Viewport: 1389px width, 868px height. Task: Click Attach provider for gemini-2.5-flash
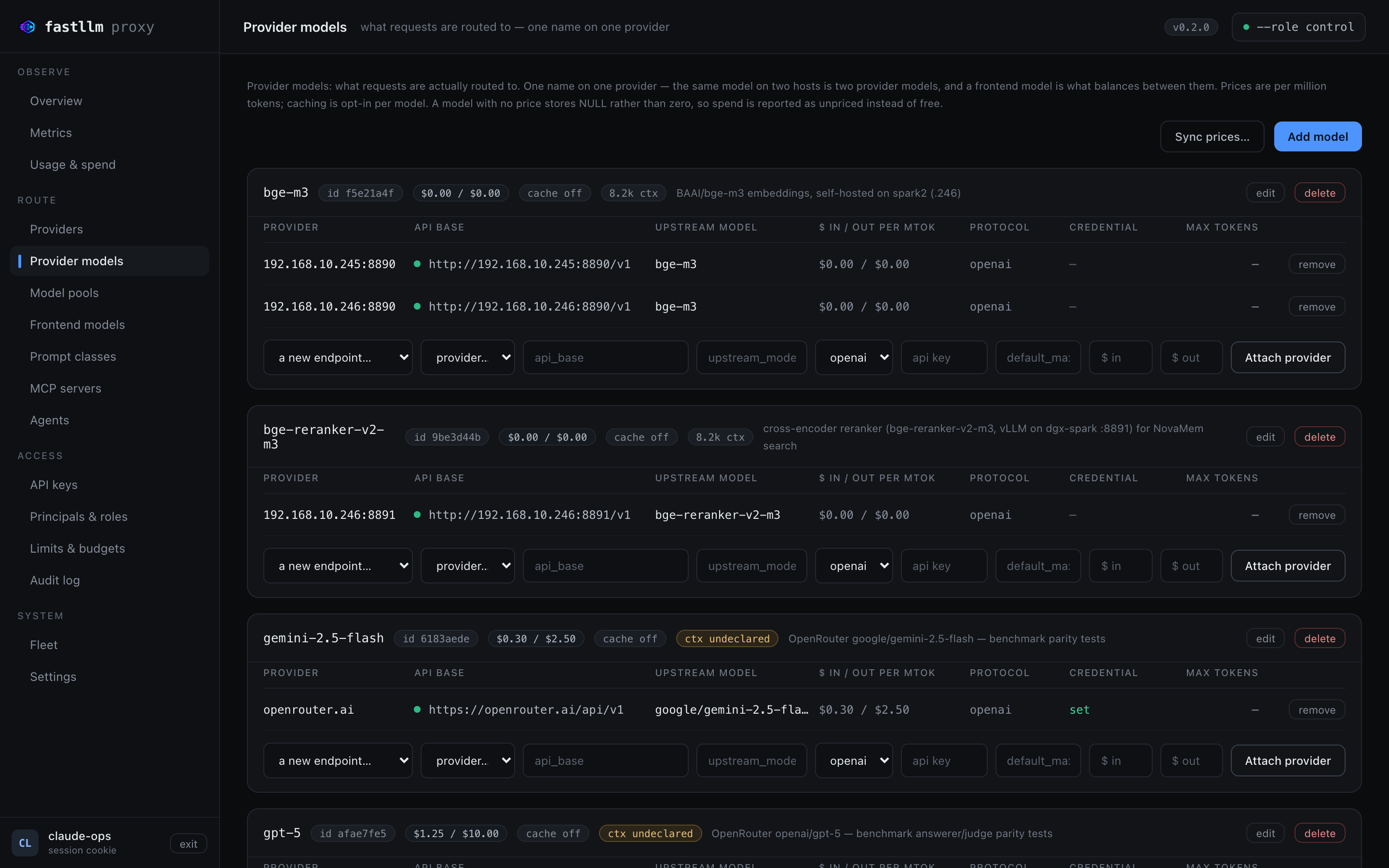[x=1287, y=760]
